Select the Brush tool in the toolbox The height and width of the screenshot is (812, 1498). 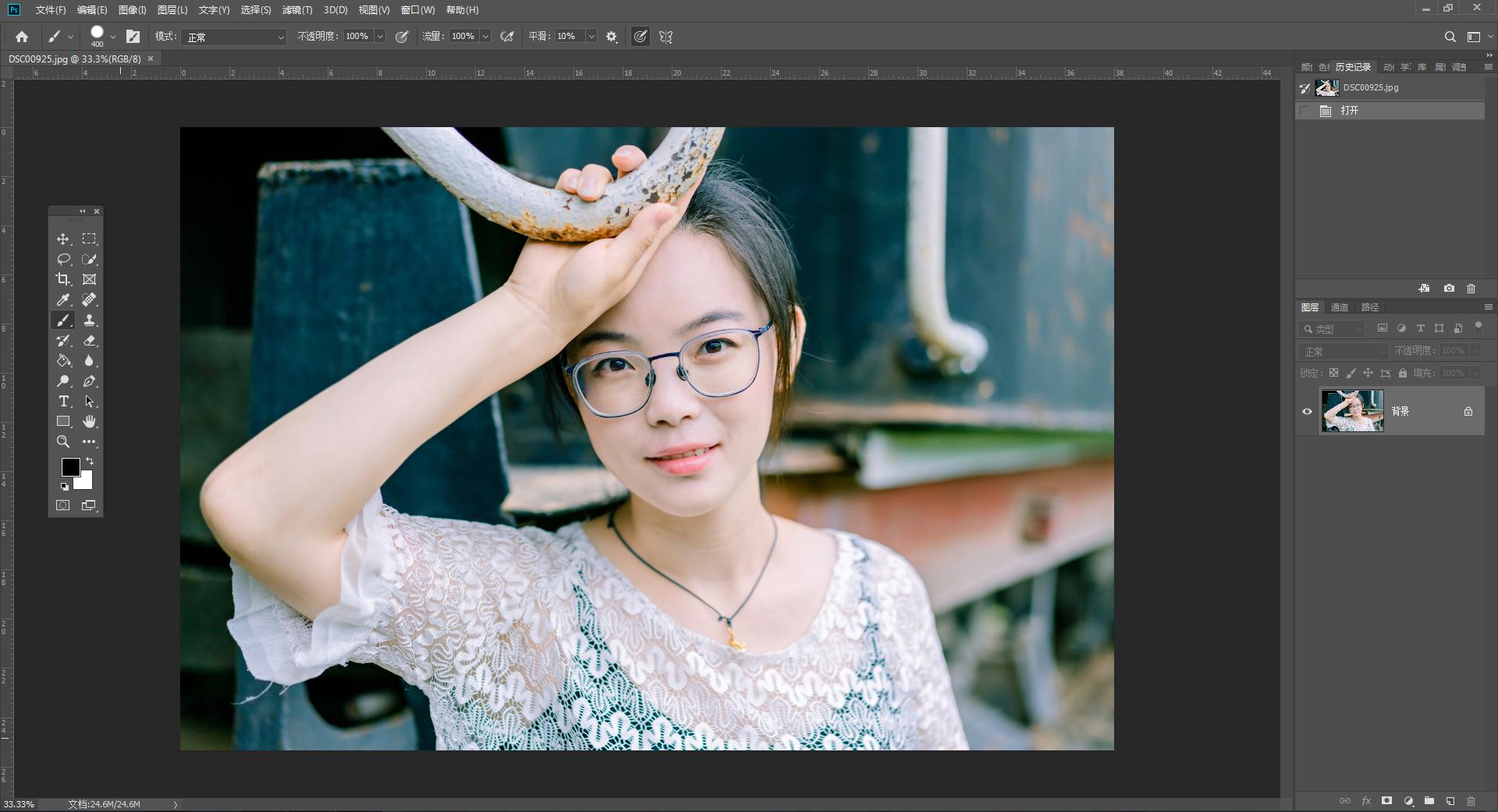pos(63,320)
